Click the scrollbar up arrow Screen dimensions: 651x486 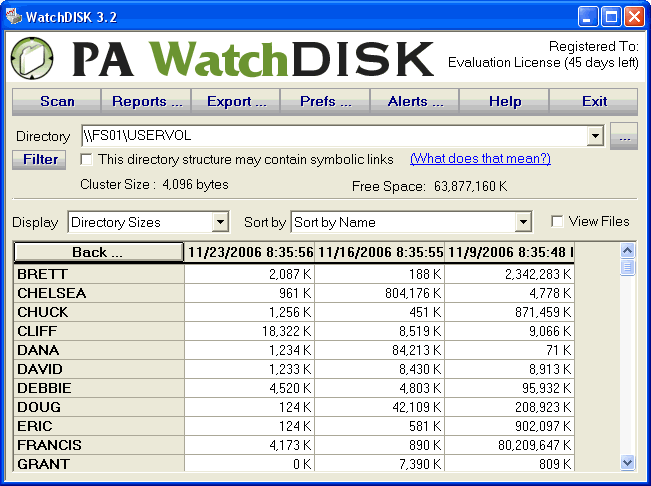[627, 250]
